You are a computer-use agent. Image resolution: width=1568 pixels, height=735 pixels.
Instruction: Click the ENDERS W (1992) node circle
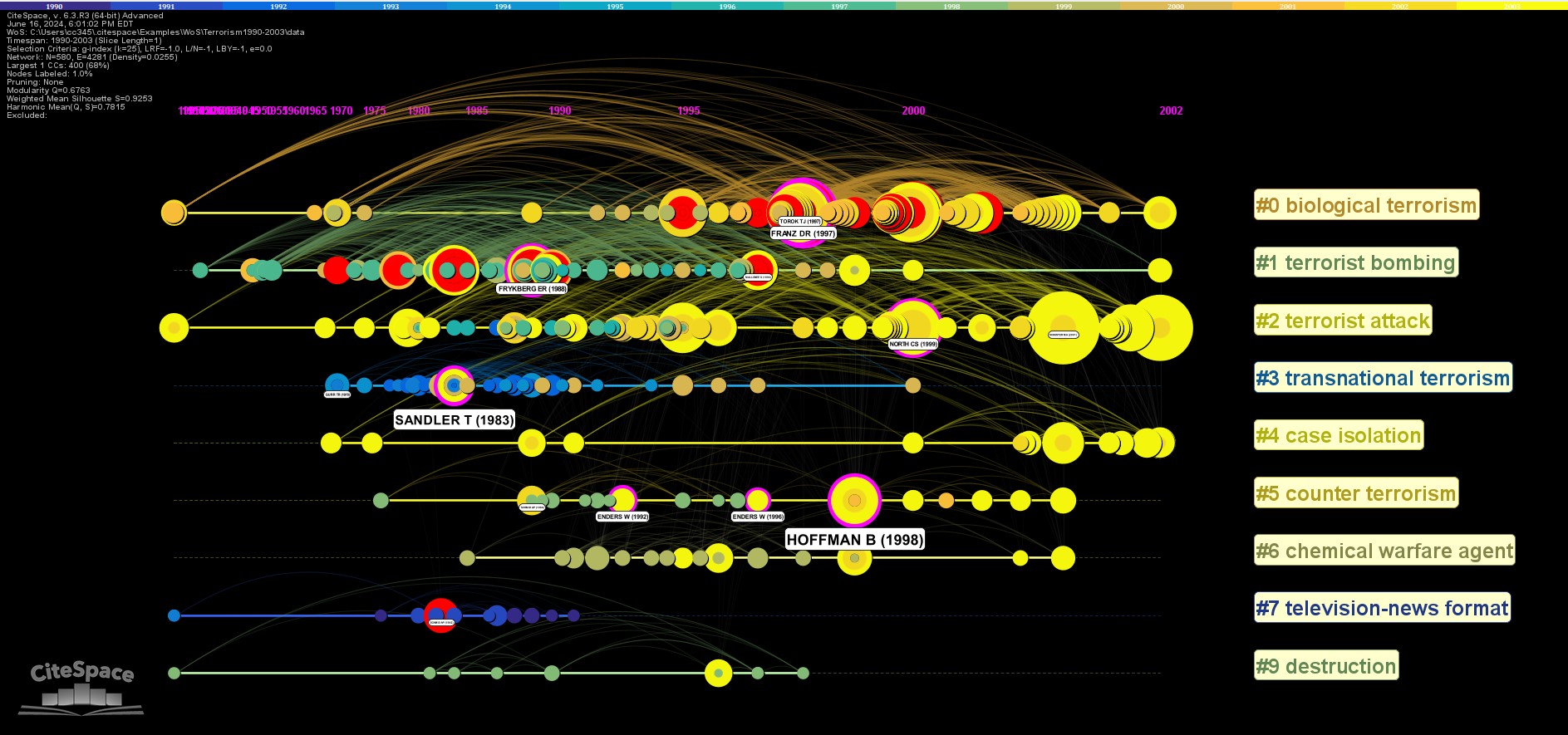tap(622, 499)
